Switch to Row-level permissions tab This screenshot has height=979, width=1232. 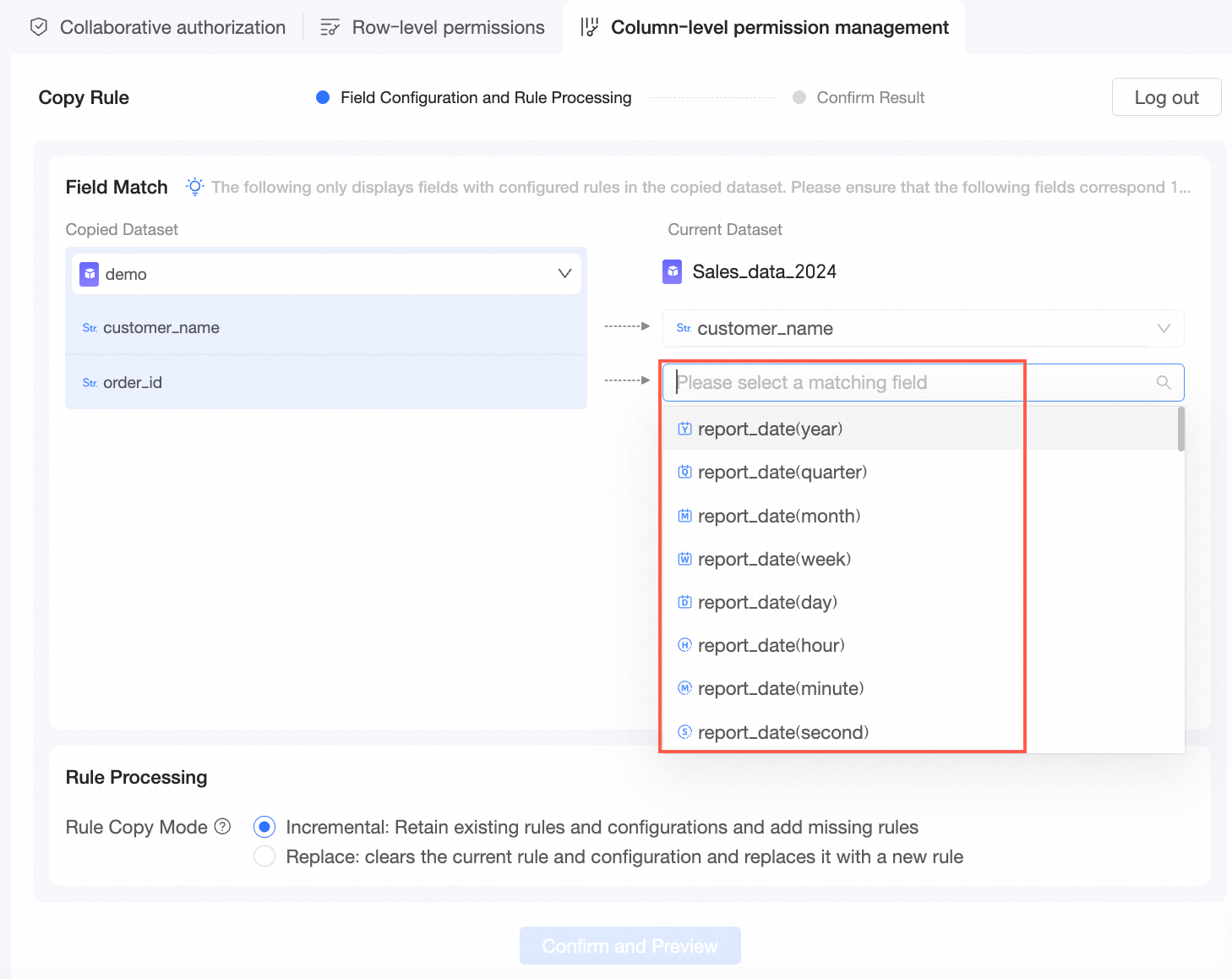[448, 27]
